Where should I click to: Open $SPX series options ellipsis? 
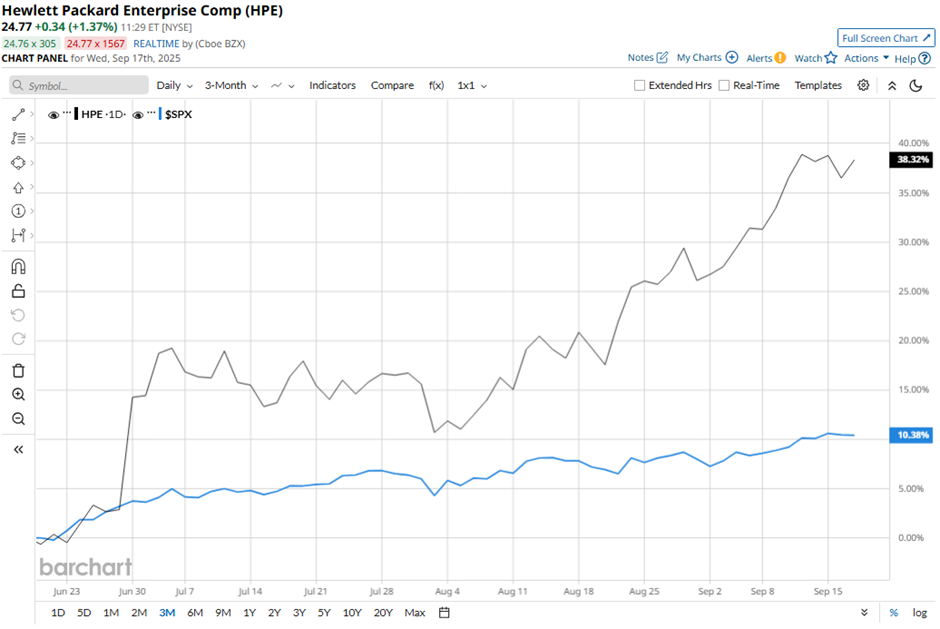pos(151,113)
